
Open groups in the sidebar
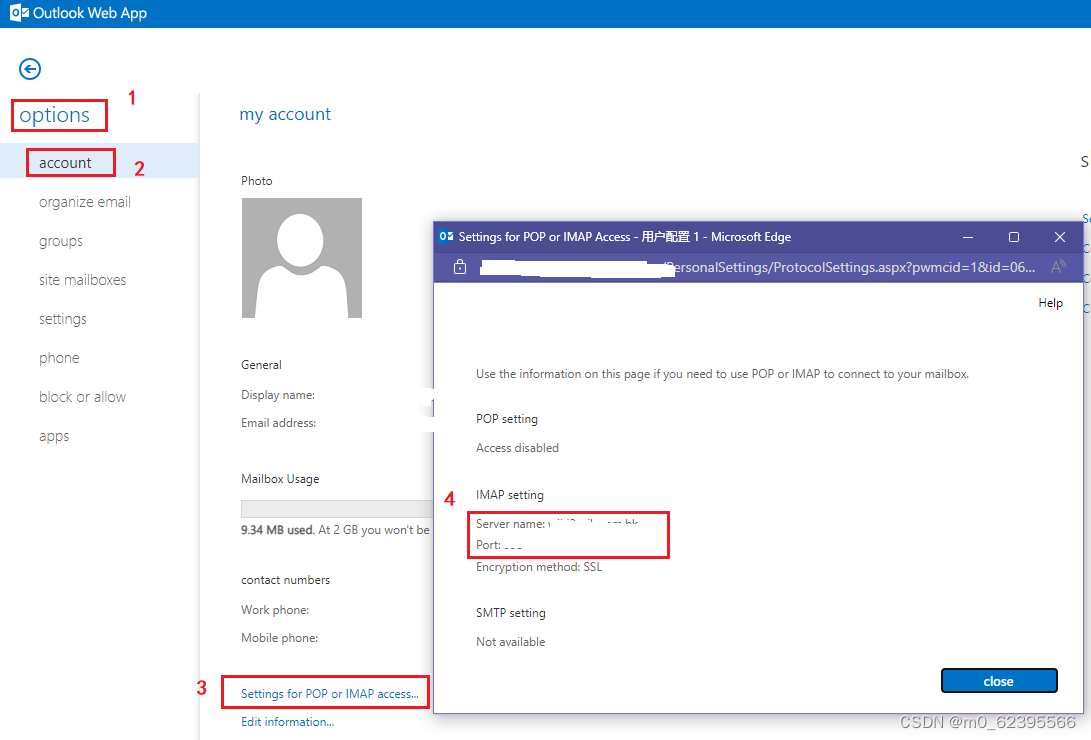click(61, 241)
